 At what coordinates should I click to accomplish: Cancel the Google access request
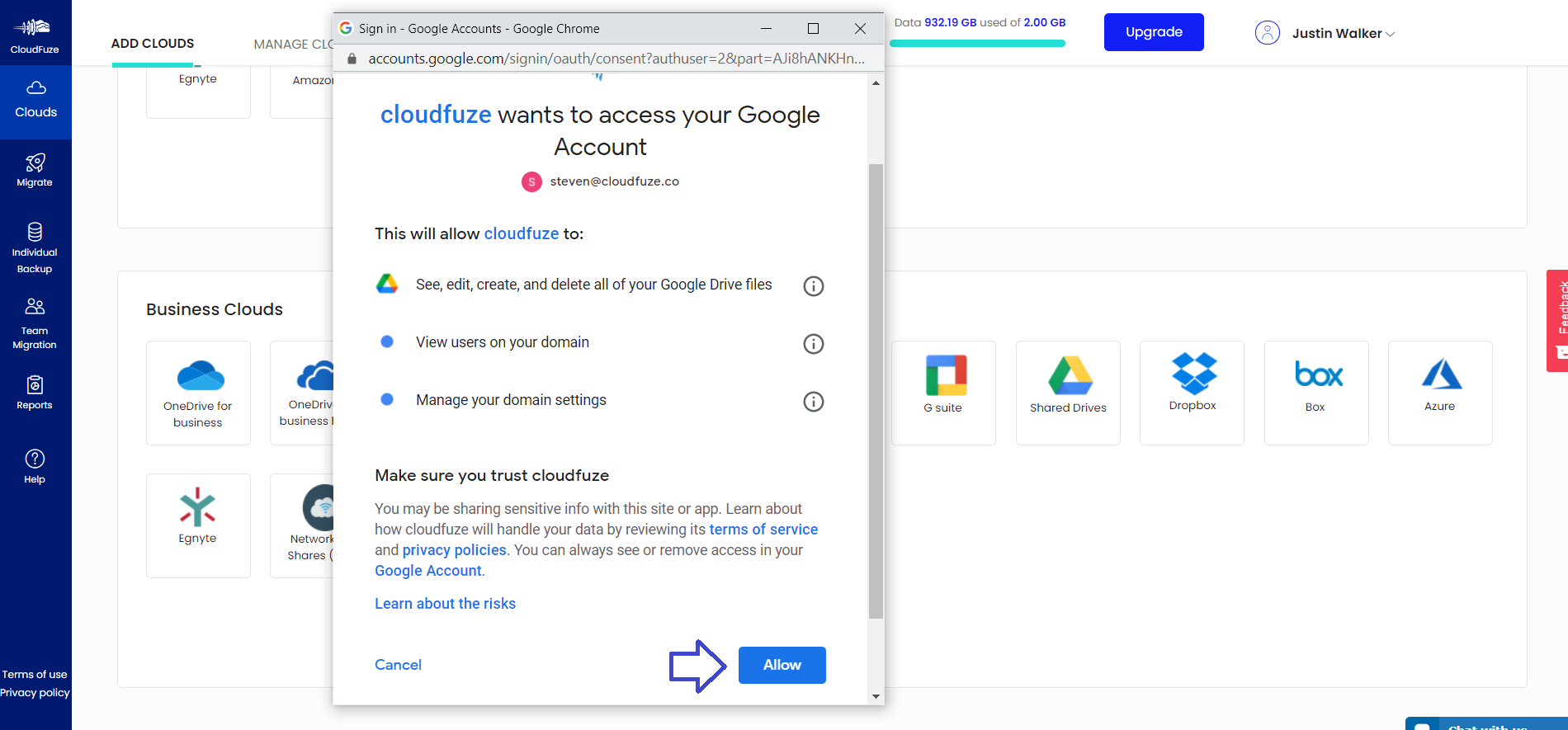point(398,665)
